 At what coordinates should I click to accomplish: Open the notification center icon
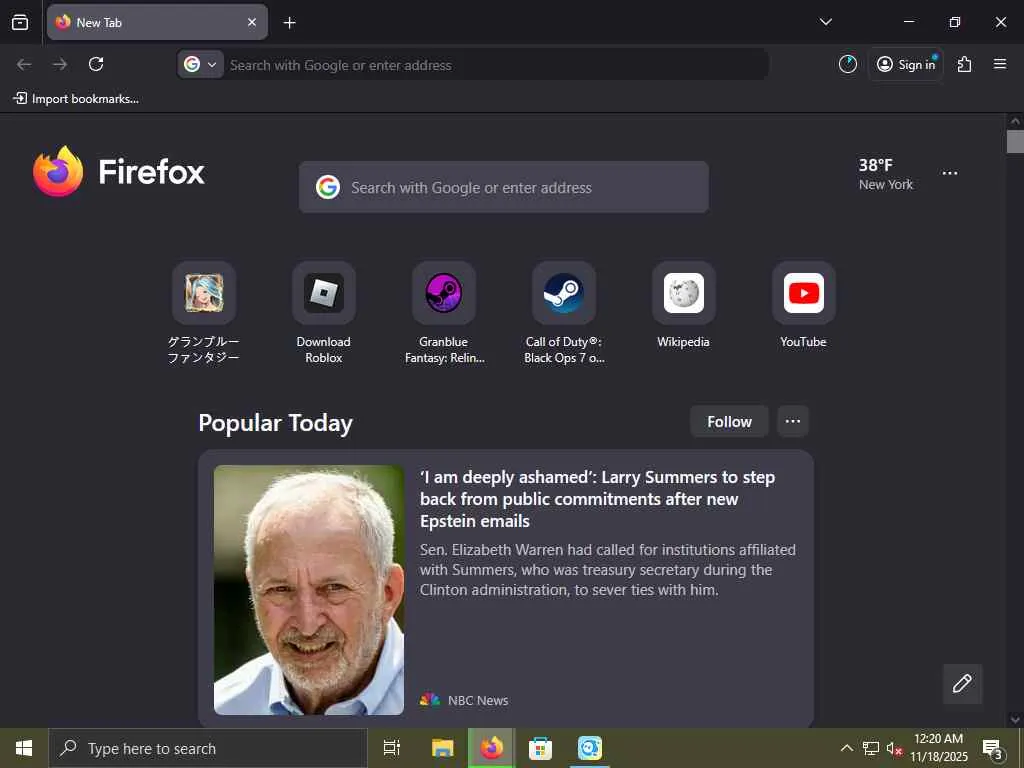coord(993,748)
